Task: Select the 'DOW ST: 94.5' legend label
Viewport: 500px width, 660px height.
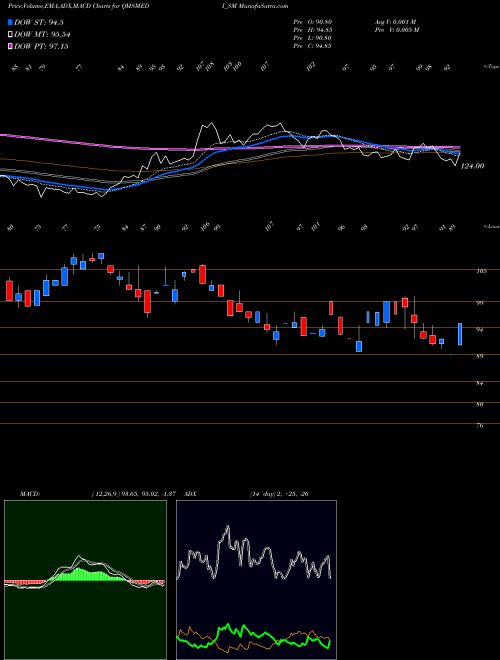Action: pos(41,22)
